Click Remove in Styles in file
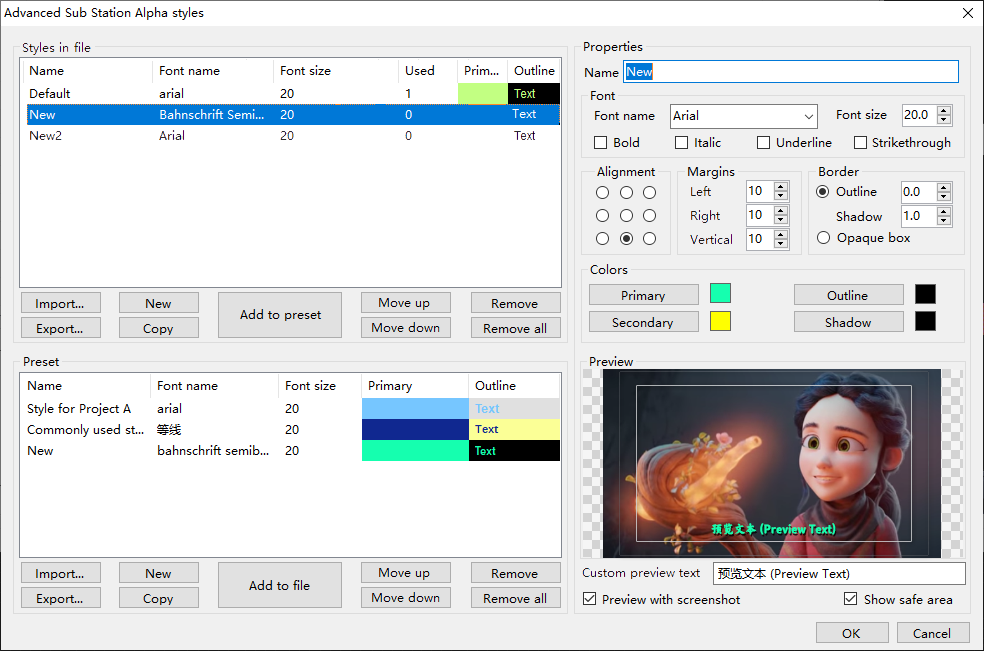Screen dimensions: 984x651 (515, 303)
